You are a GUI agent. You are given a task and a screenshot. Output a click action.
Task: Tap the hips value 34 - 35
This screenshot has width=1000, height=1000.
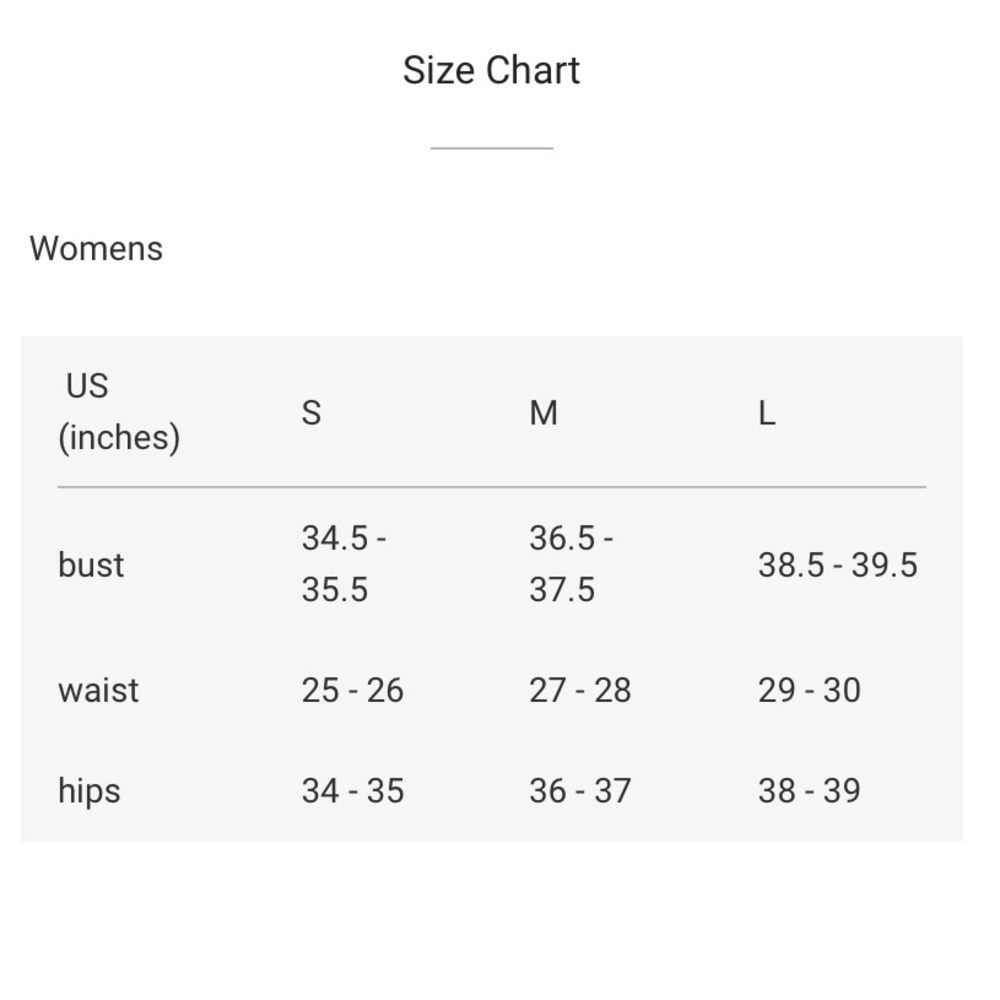coord(352,791)
